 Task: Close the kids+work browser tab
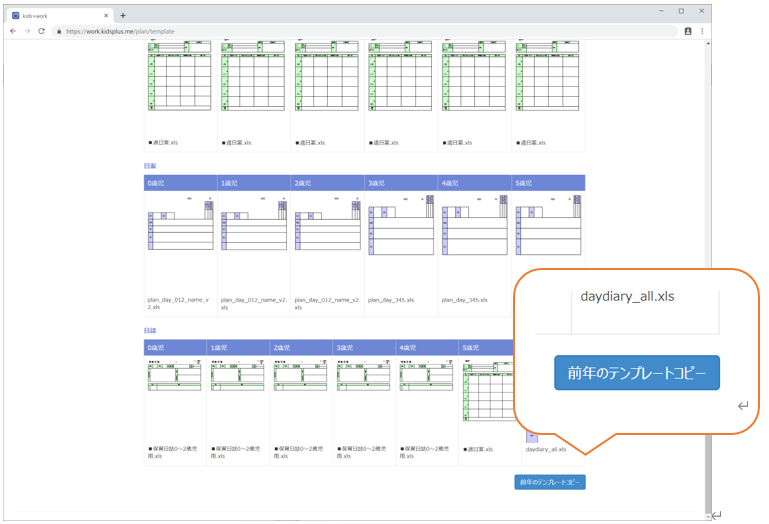pos(106,16)
